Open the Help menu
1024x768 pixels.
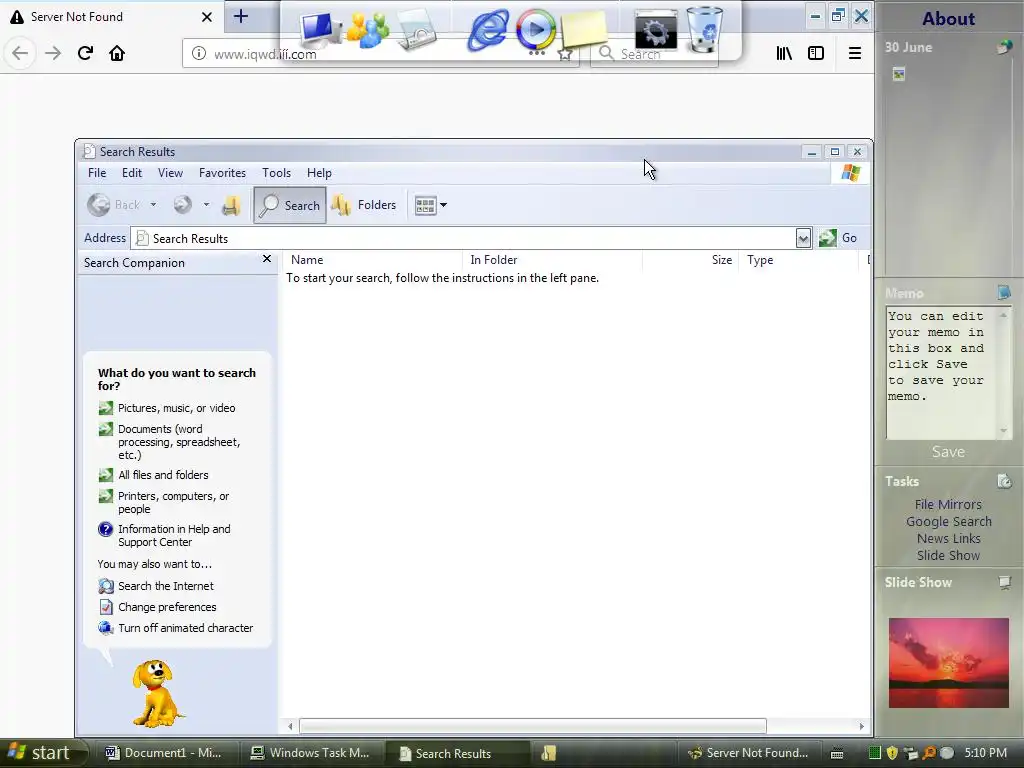click(x=319, y=173)
